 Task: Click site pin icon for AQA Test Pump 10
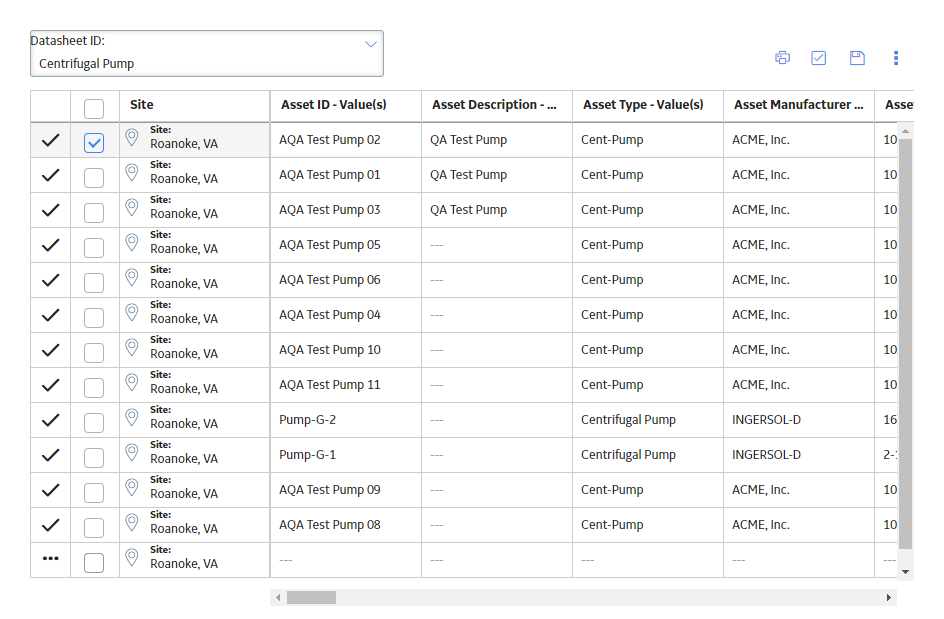pos(132,347)
